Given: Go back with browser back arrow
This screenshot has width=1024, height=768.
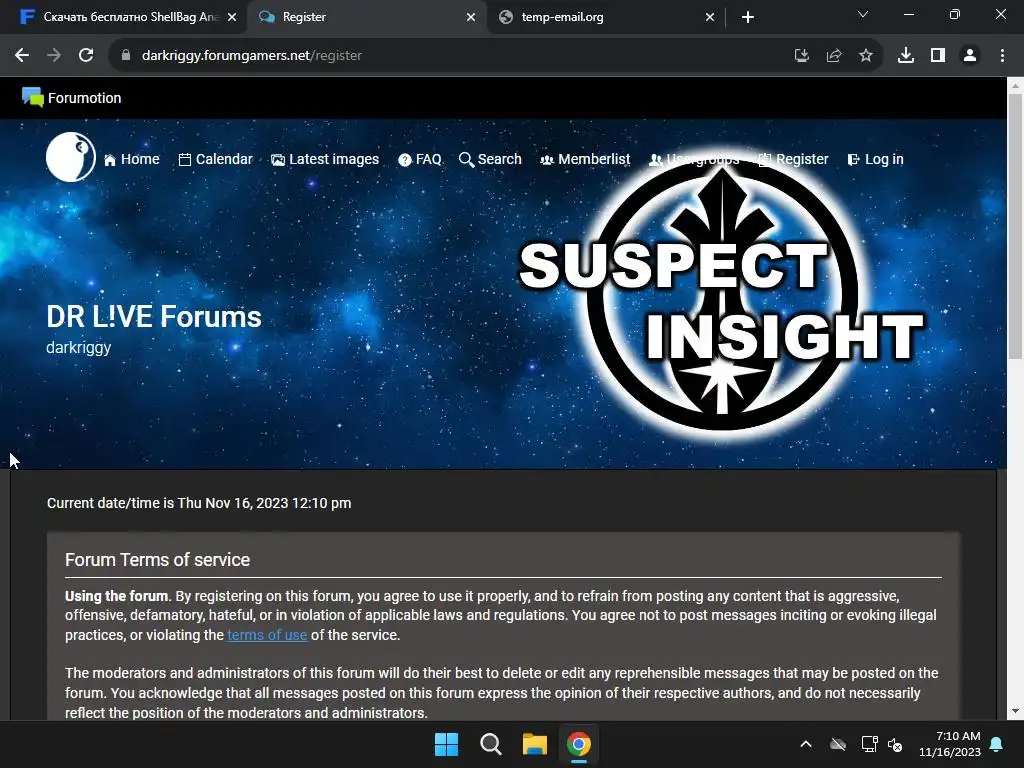Looking at the screenshot, I should [22, 56].
